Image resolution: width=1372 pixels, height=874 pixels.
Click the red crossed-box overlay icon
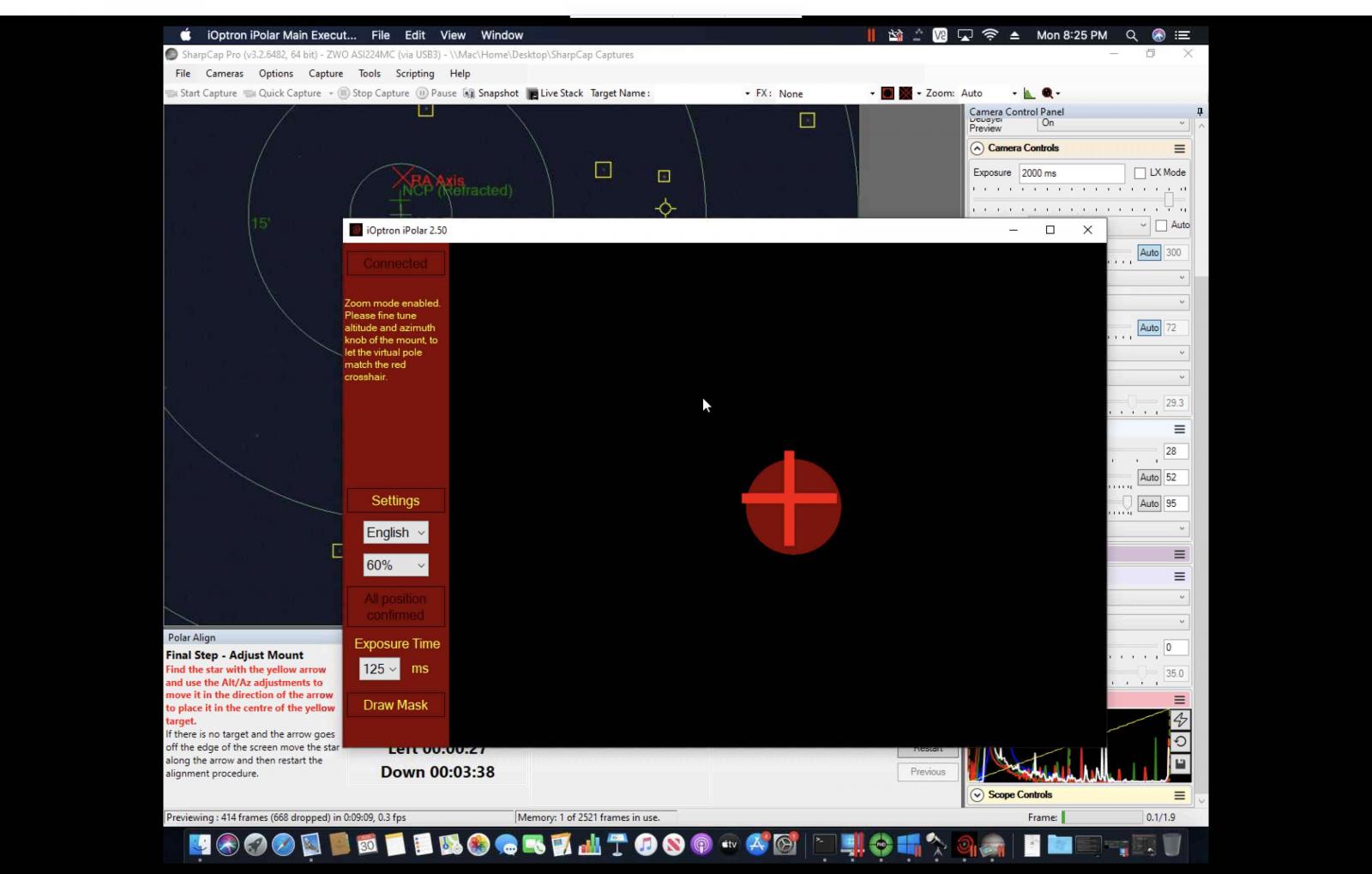(x=906, y=93)
